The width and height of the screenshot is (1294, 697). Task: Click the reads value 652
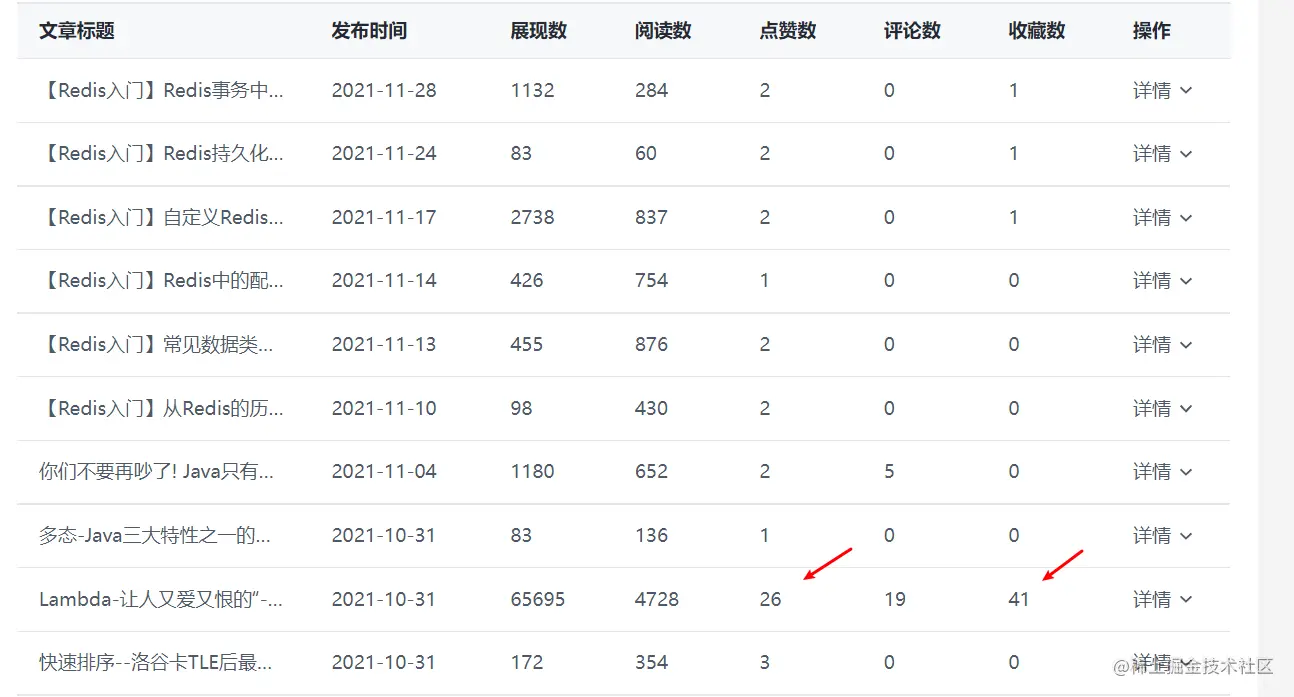(651, 471)
